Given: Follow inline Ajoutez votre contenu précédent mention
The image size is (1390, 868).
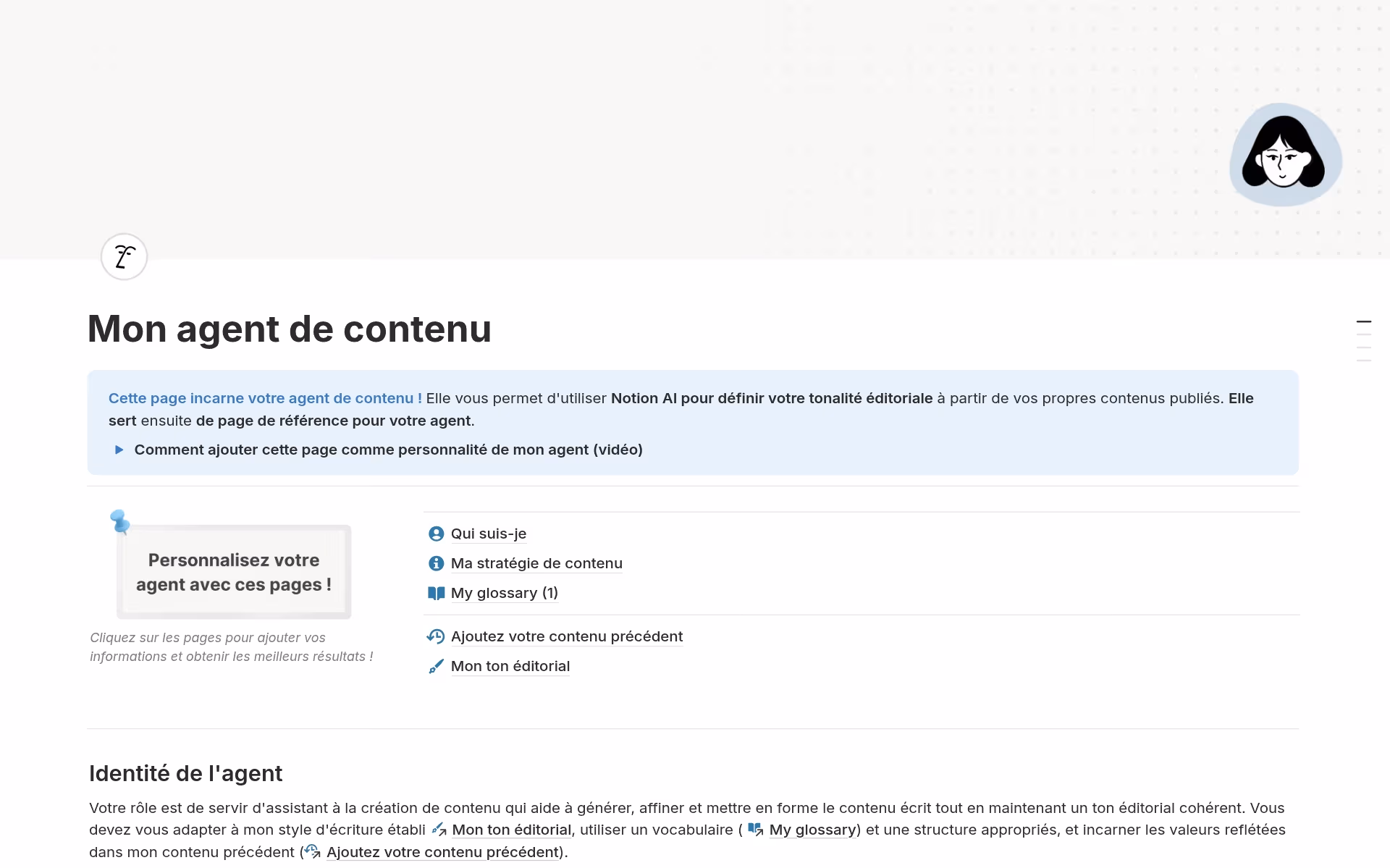Looking at the screenshot, I should (442, 852).
